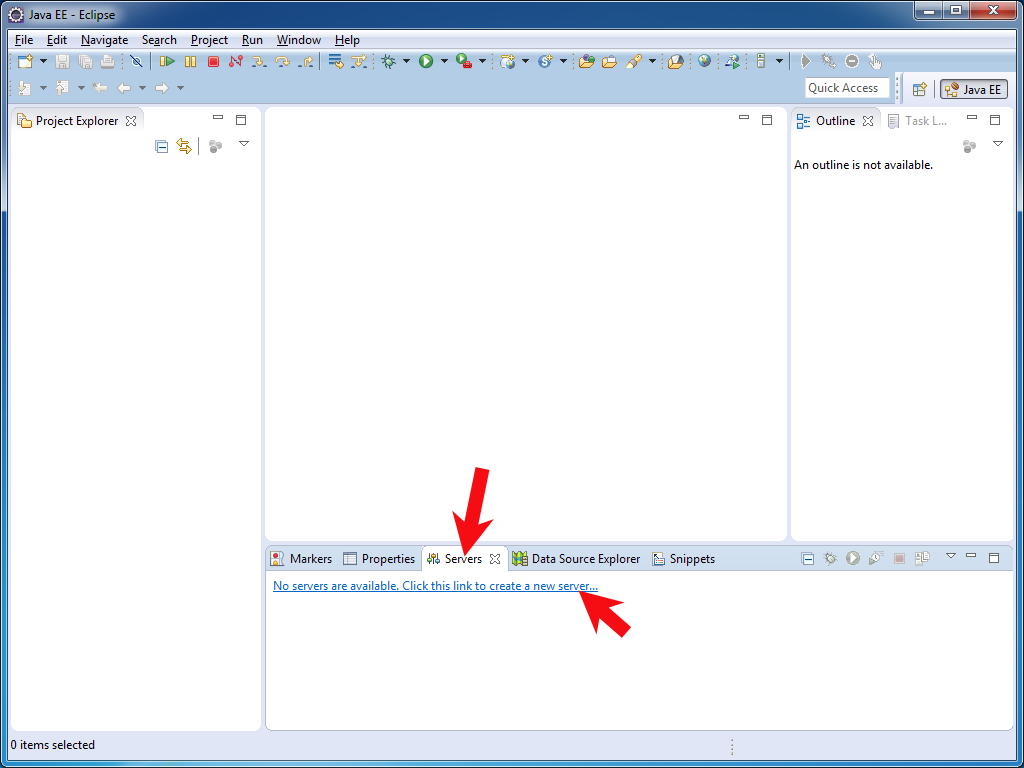Screen dimensions: 1024x768
Task: Switch to the Data Source Explorer tab
Action: [577, 559]
